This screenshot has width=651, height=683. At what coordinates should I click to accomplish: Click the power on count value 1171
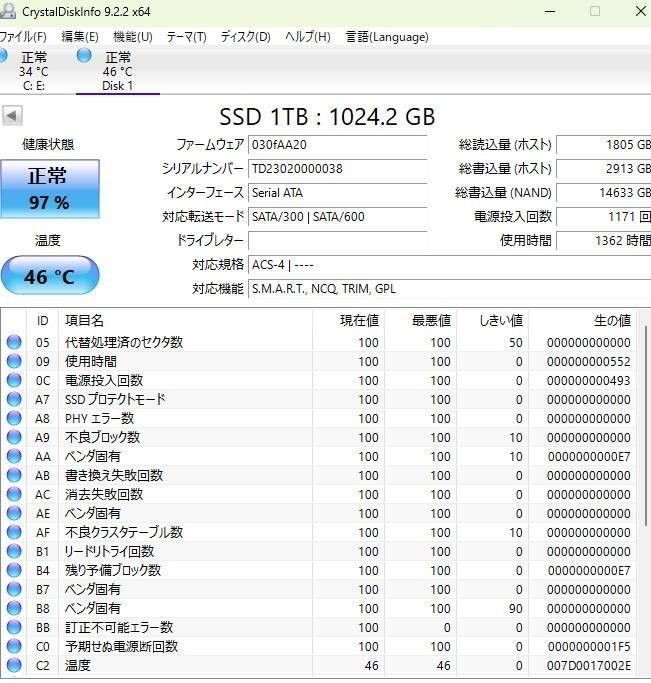point(604,216)
